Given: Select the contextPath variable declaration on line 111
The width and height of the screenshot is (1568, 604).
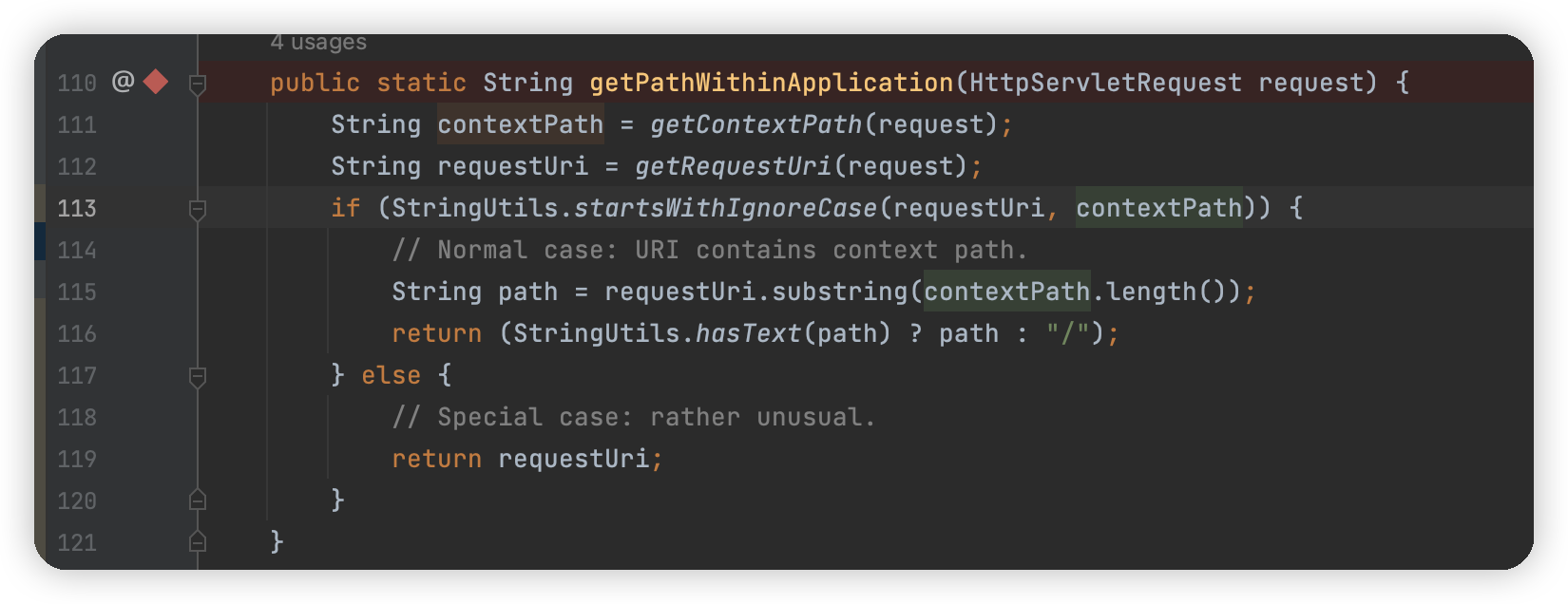Looking at the screenshot, I should click(520, 125).
